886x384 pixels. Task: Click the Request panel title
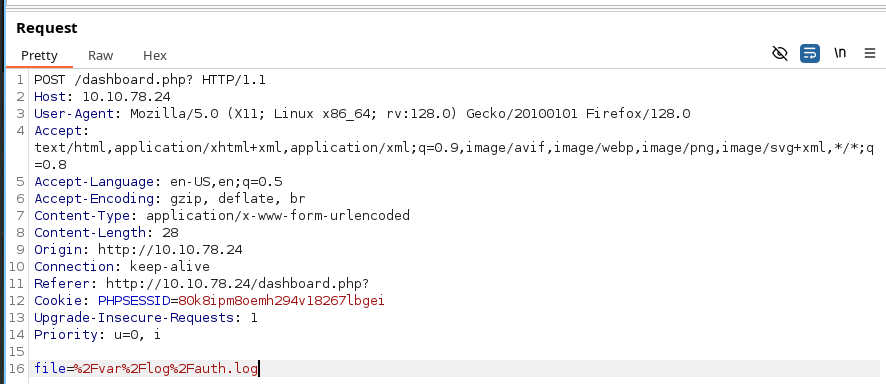46,28
